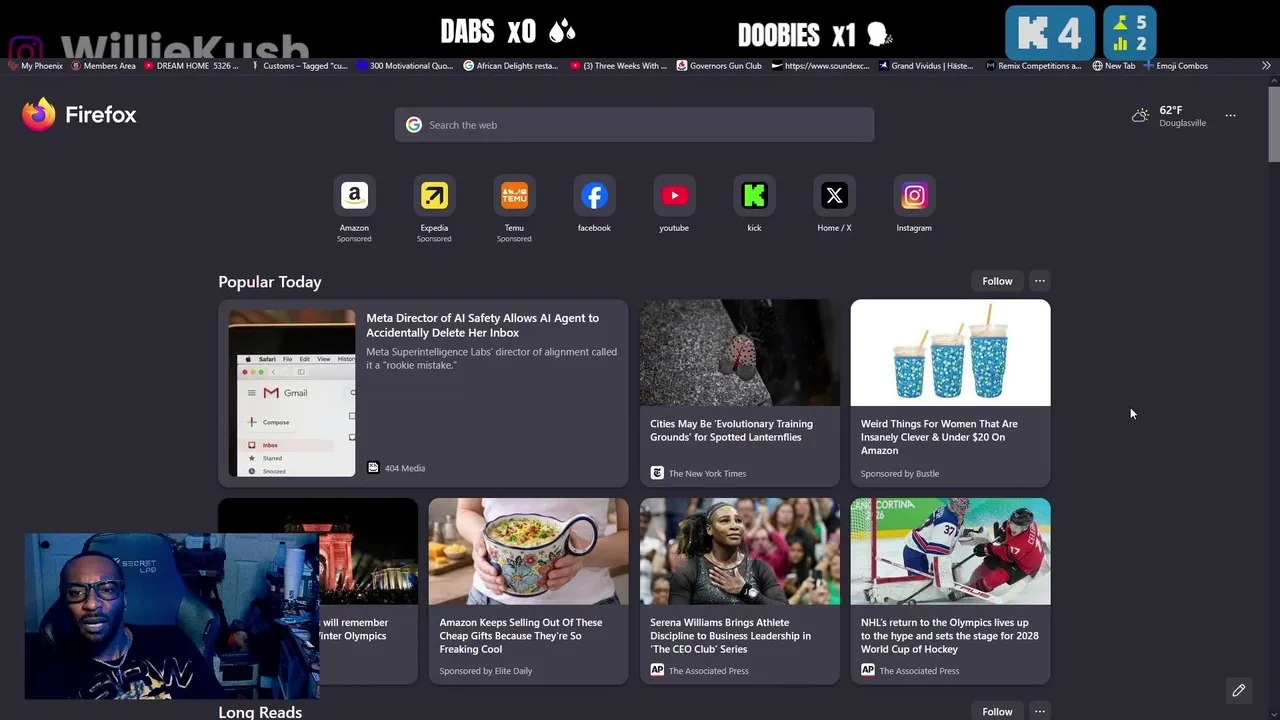Screen dimensions: 1280x720
Task: Open the soundexc... bookmark
Action: tap(820, 66)
